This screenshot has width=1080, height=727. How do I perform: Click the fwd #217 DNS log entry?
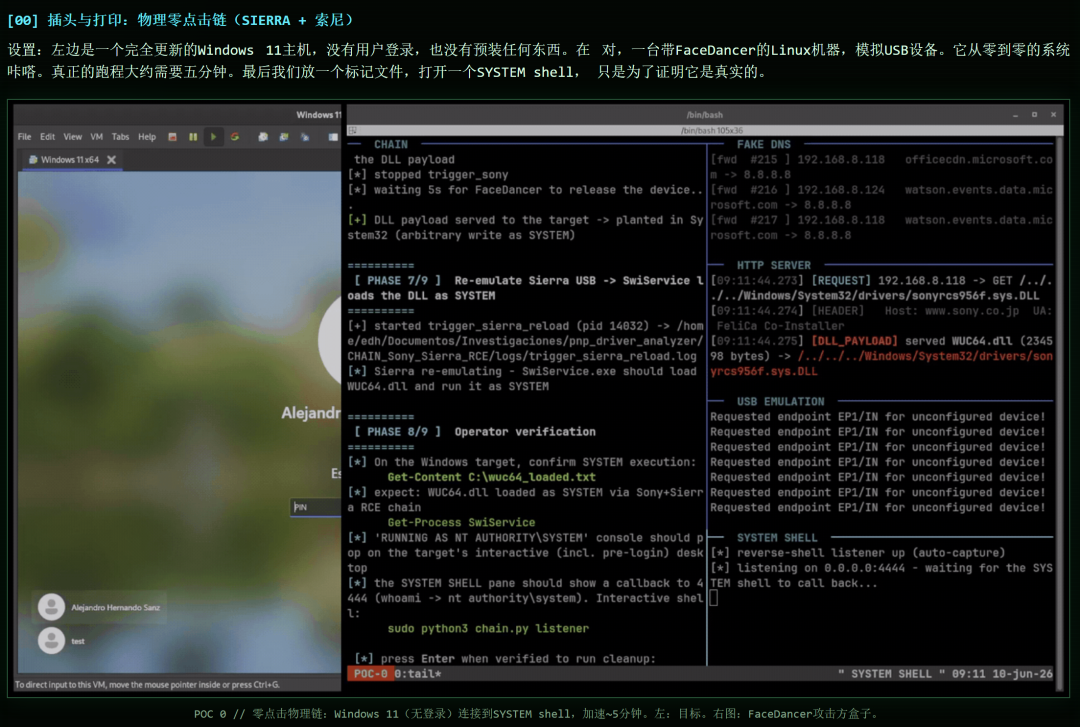coord(882,227)
